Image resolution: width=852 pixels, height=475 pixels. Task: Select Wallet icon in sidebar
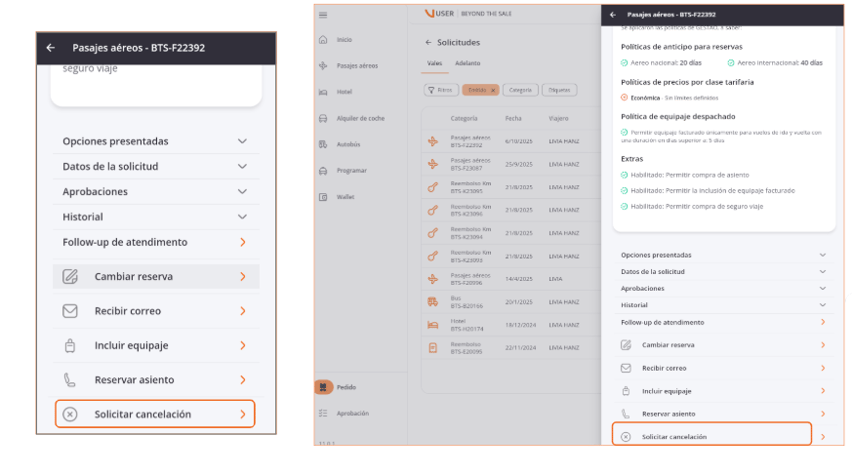[322, 196]
